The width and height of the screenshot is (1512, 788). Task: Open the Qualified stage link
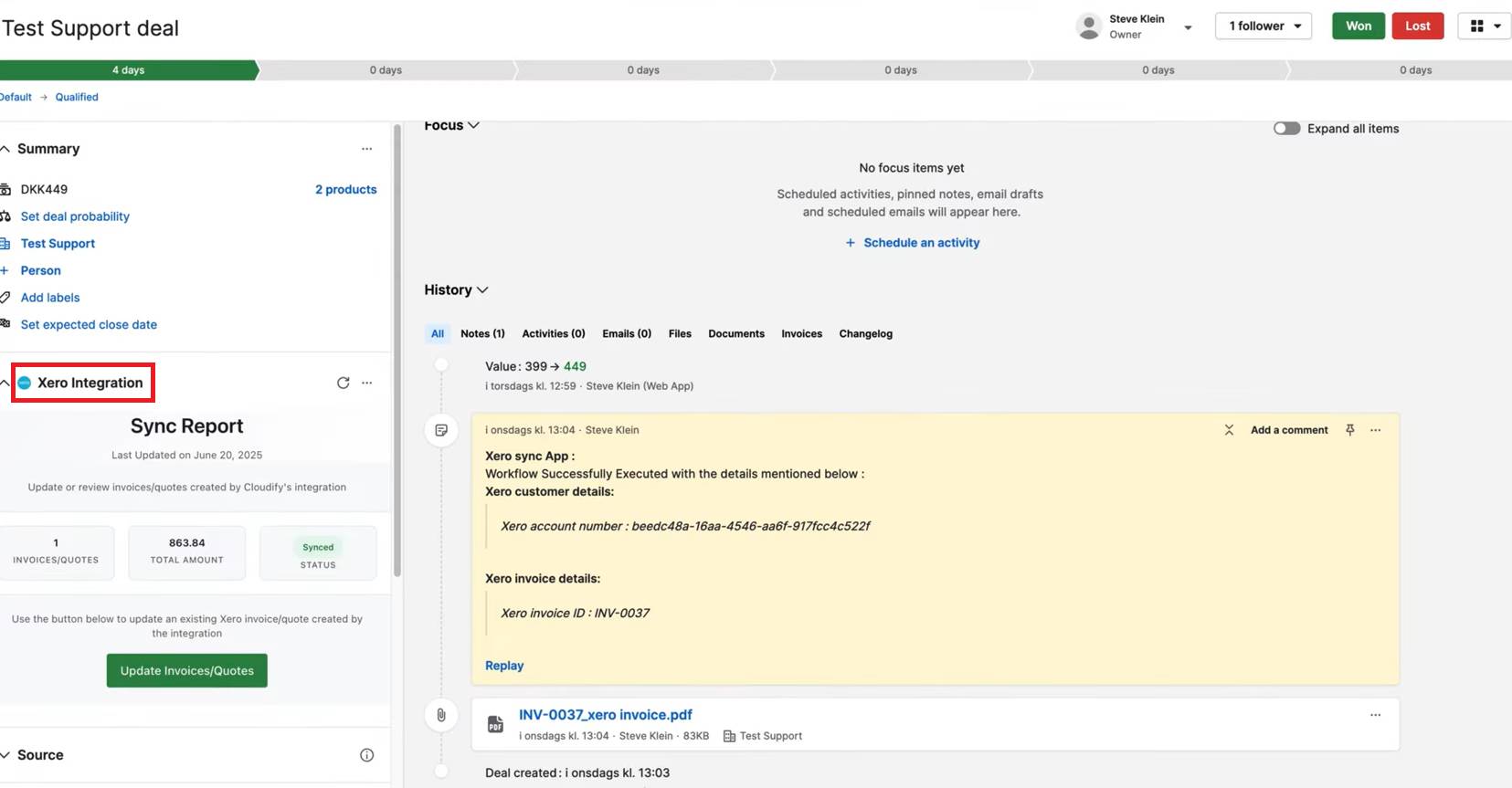(x=77, y=97)
